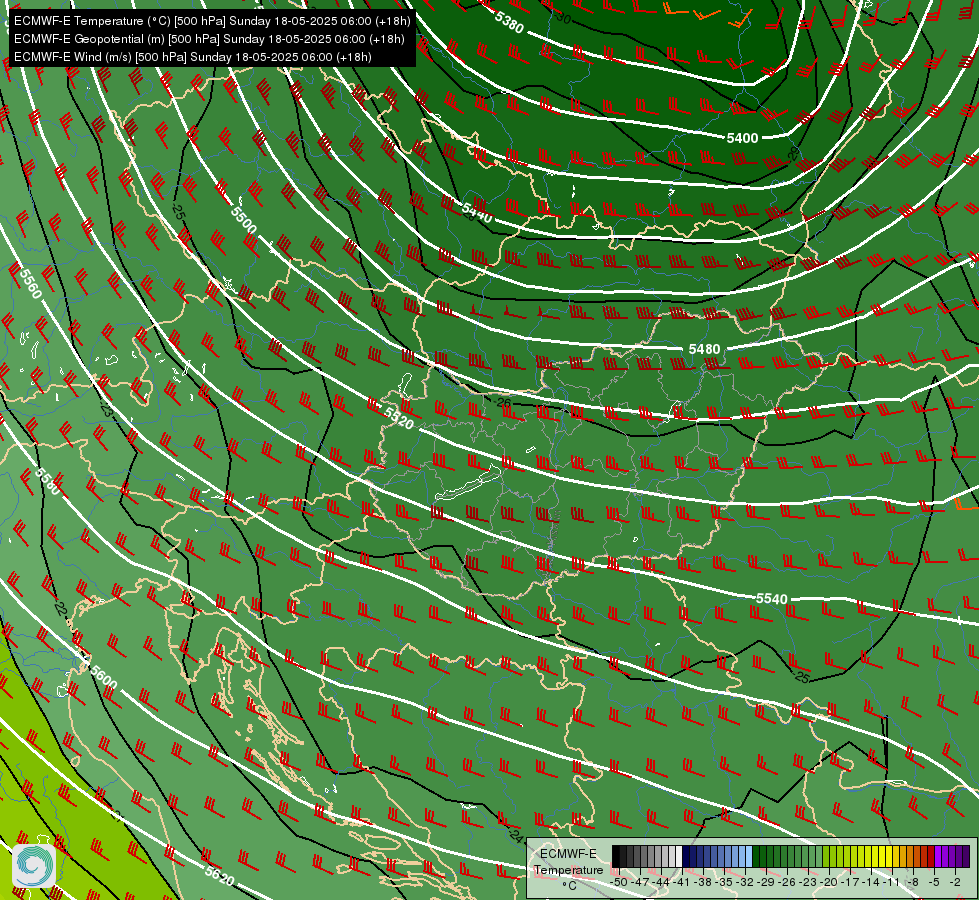979x900 pixels.
Task: Click the 5580 geopotential contour label
Action: [x=48, y=482]
